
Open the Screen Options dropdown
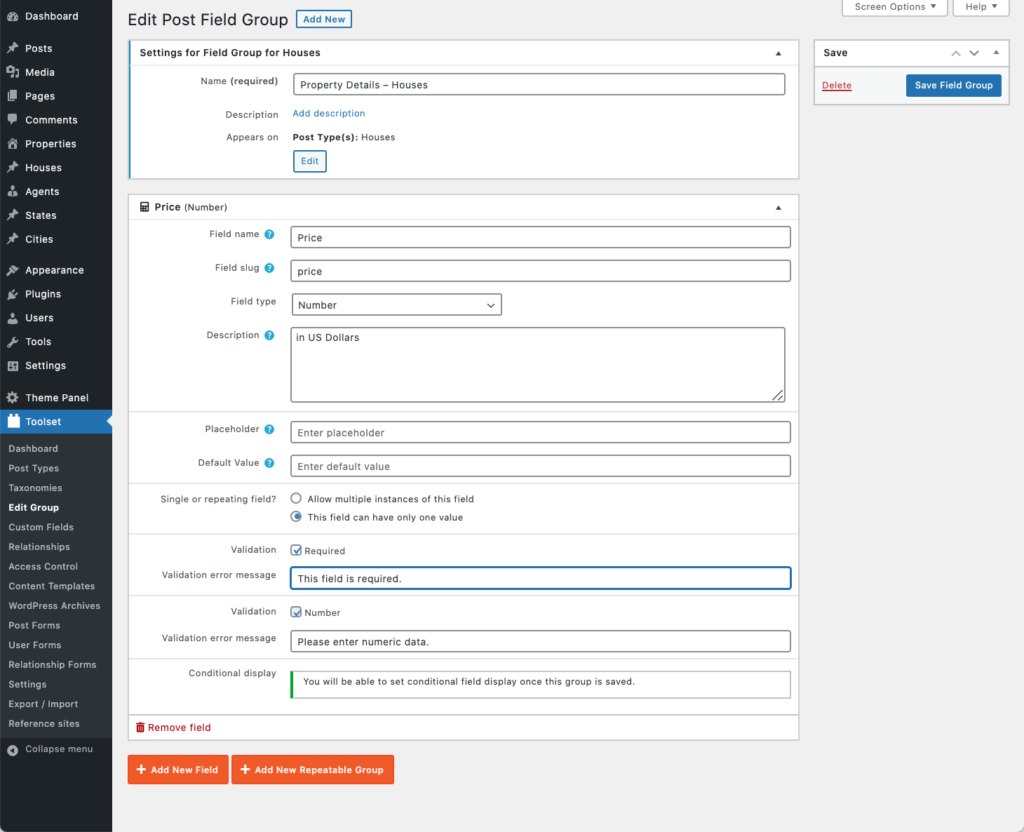click(895, 7)
